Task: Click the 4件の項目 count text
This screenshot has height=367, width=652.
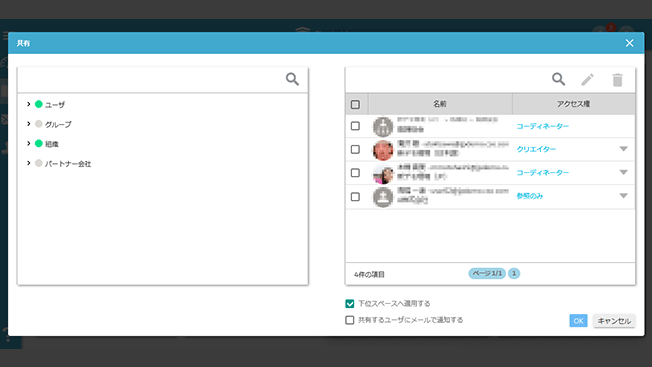Action: [x=369, y=274]
